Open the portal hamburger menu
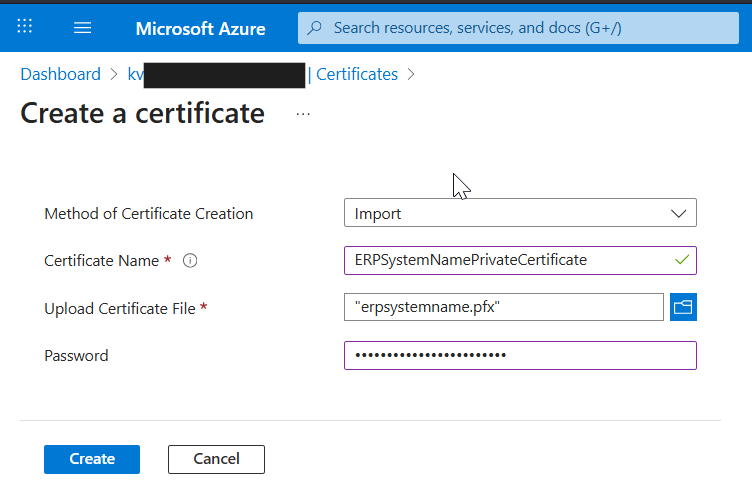The height and width of the screenshot is (494, 752). 82,28
